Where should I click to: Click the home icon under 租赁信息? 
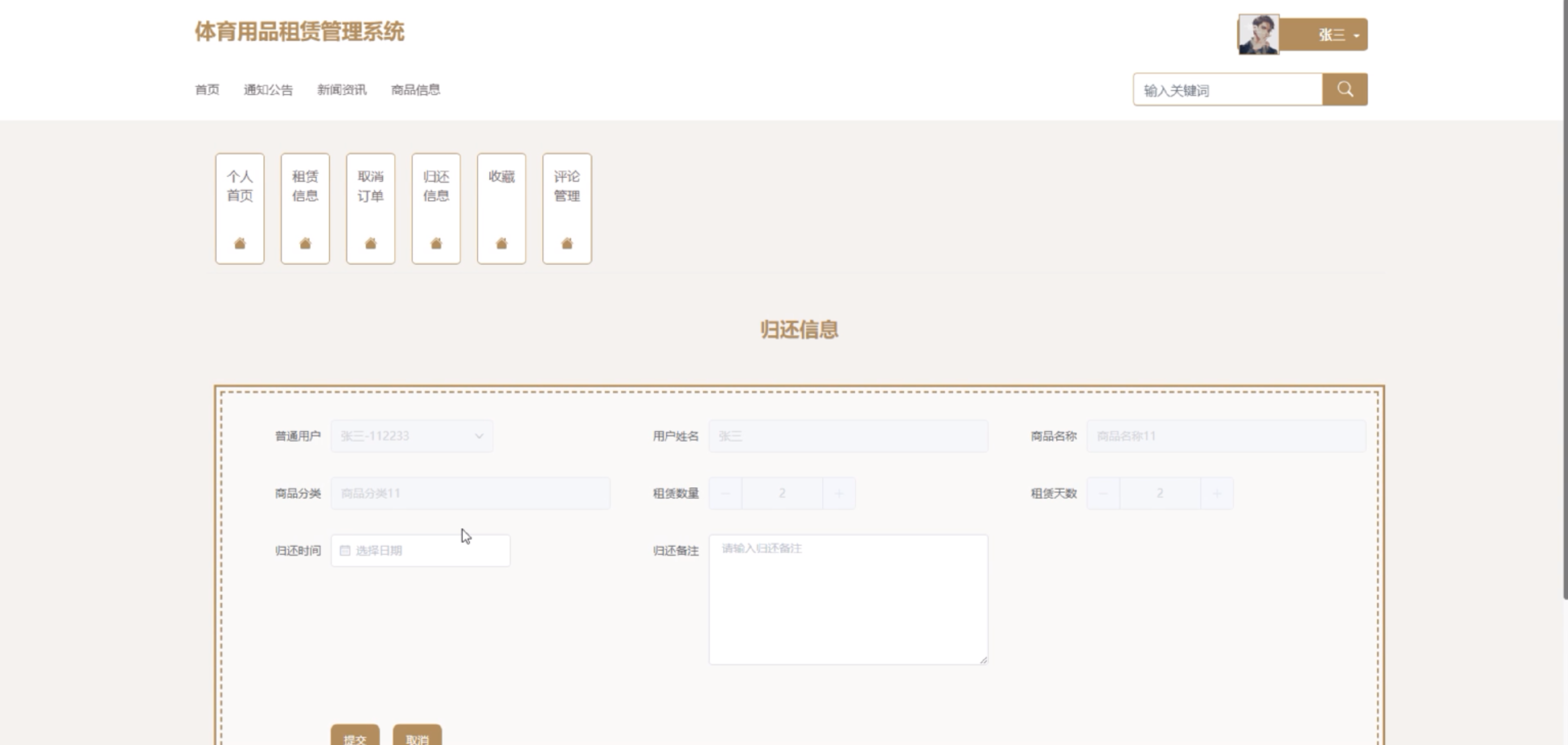click(x=305, y=244)
